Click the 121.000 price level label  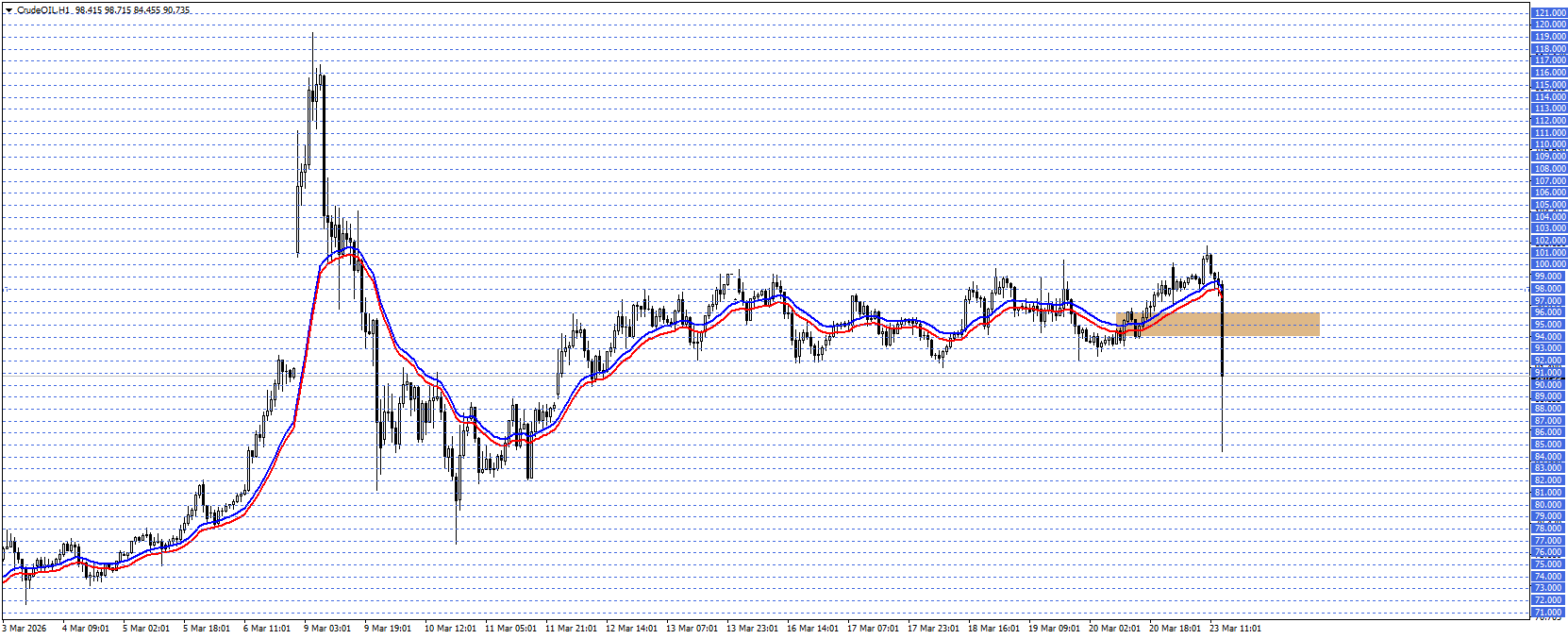tap(1549, 13)
